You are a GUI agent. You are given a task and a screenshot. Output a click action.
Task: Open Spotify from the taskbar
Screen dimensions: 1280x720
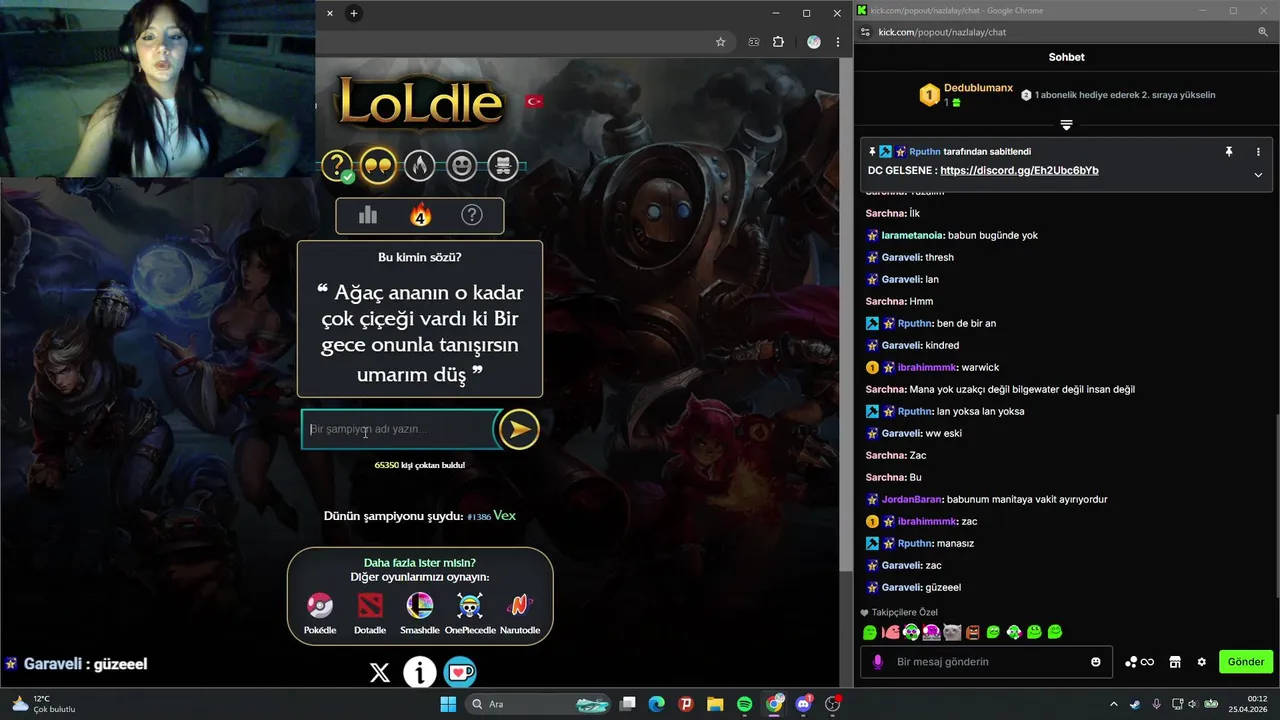click(x=745, y=704)
